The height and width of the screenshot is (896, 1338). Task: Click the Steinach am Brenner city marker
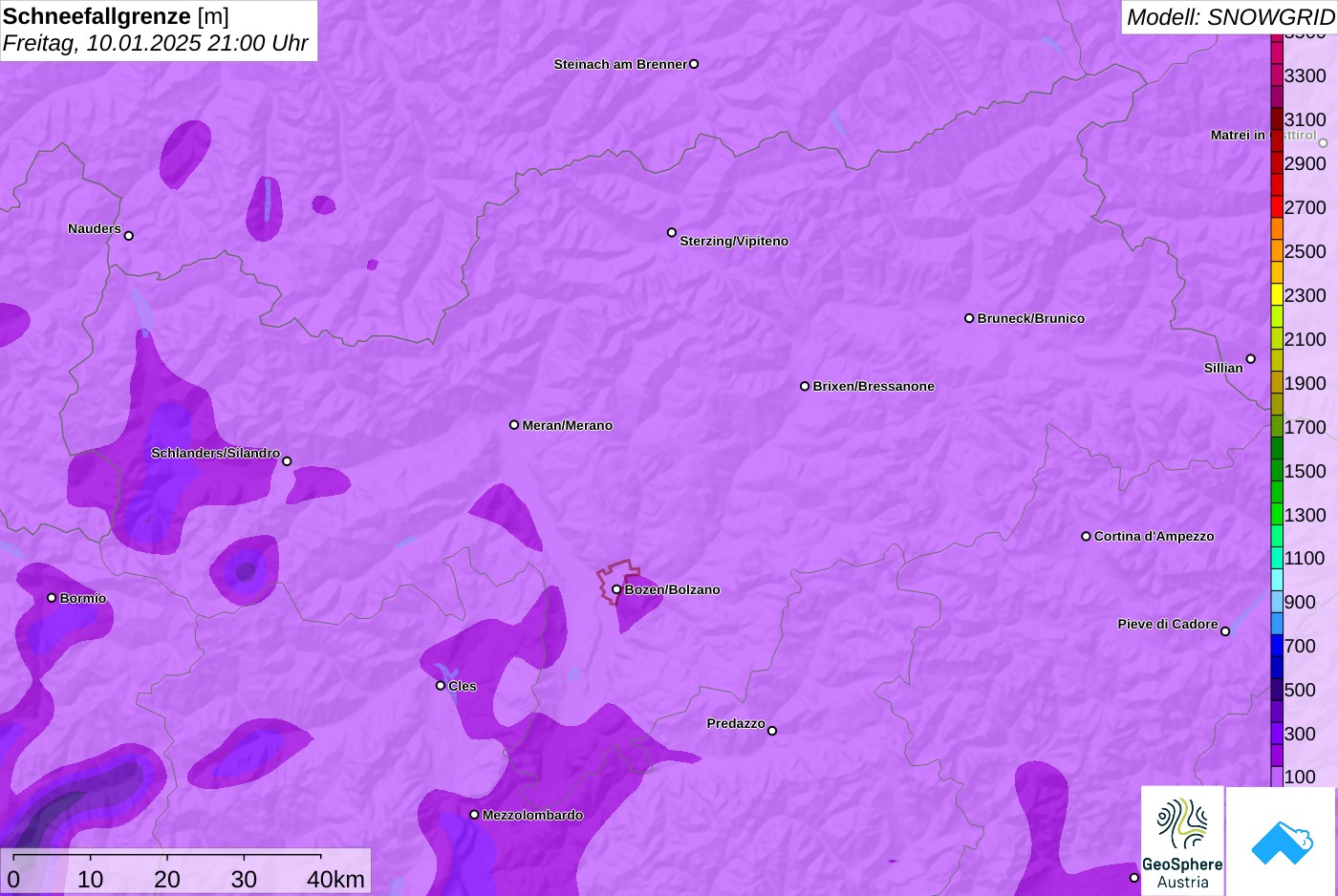coord(694,64)
